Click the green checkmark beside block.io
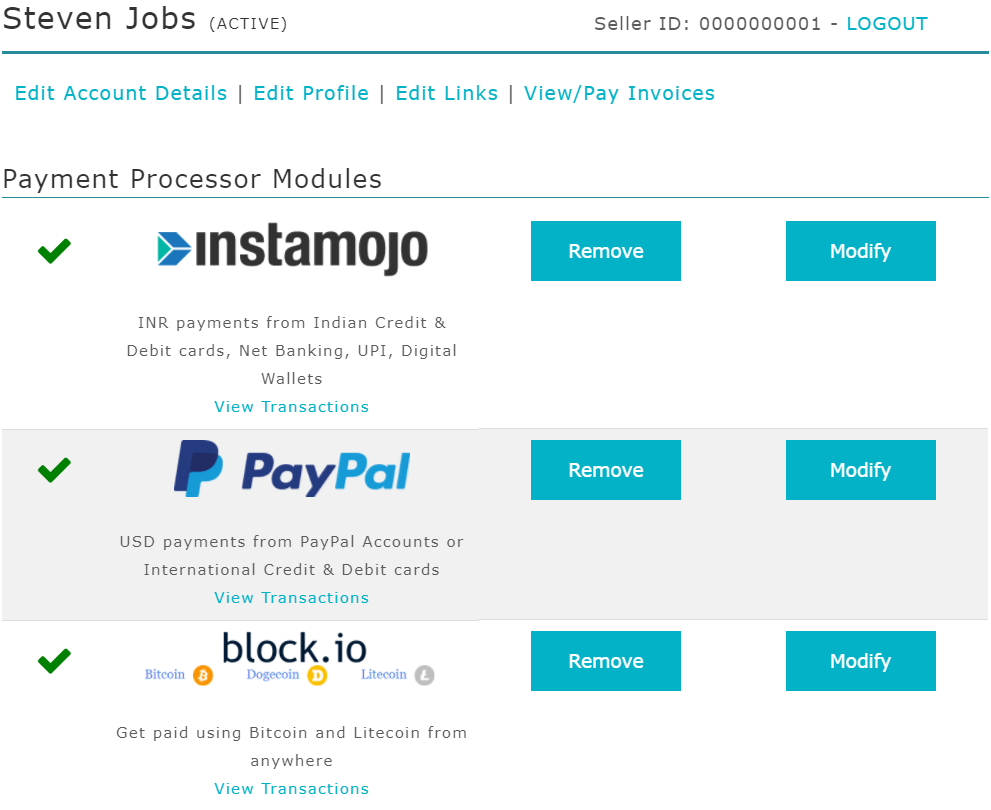991x810 pixels. 53,660
